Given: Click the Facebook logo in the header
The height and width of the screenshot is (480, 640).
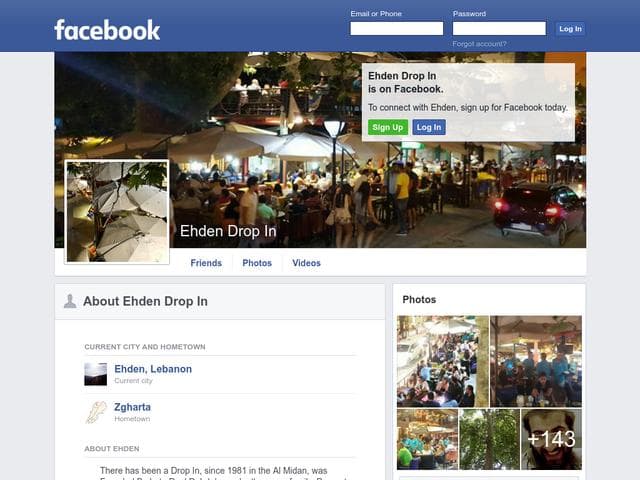Looking at the screenshot, I should click(x=107, y=30).
